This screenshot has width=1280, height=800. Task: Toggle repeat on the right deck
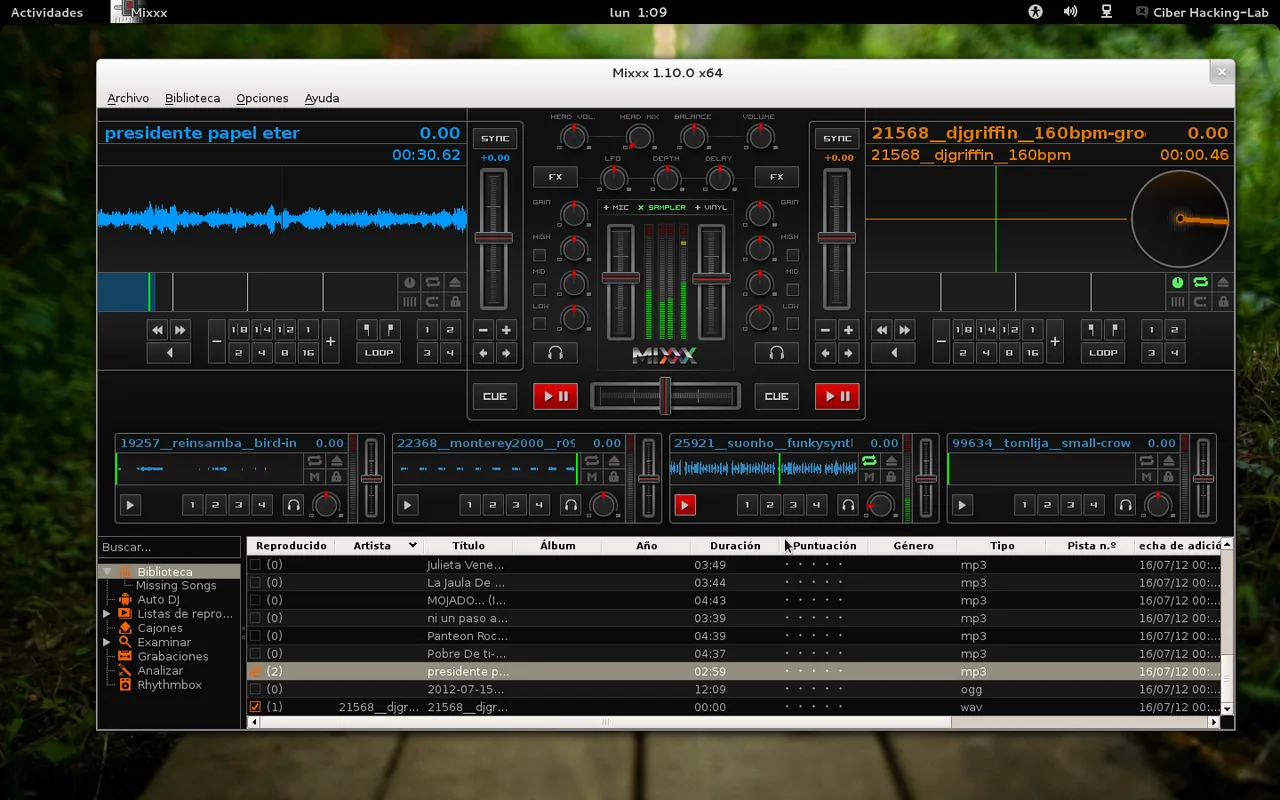click(x=1200, y=283)
